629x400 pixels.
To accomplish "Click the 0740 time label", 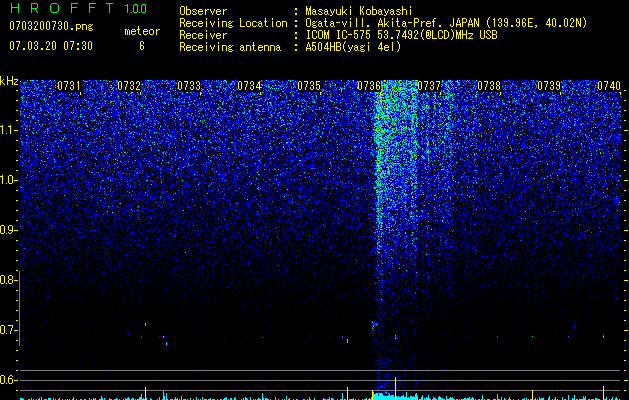I will 609,86.
